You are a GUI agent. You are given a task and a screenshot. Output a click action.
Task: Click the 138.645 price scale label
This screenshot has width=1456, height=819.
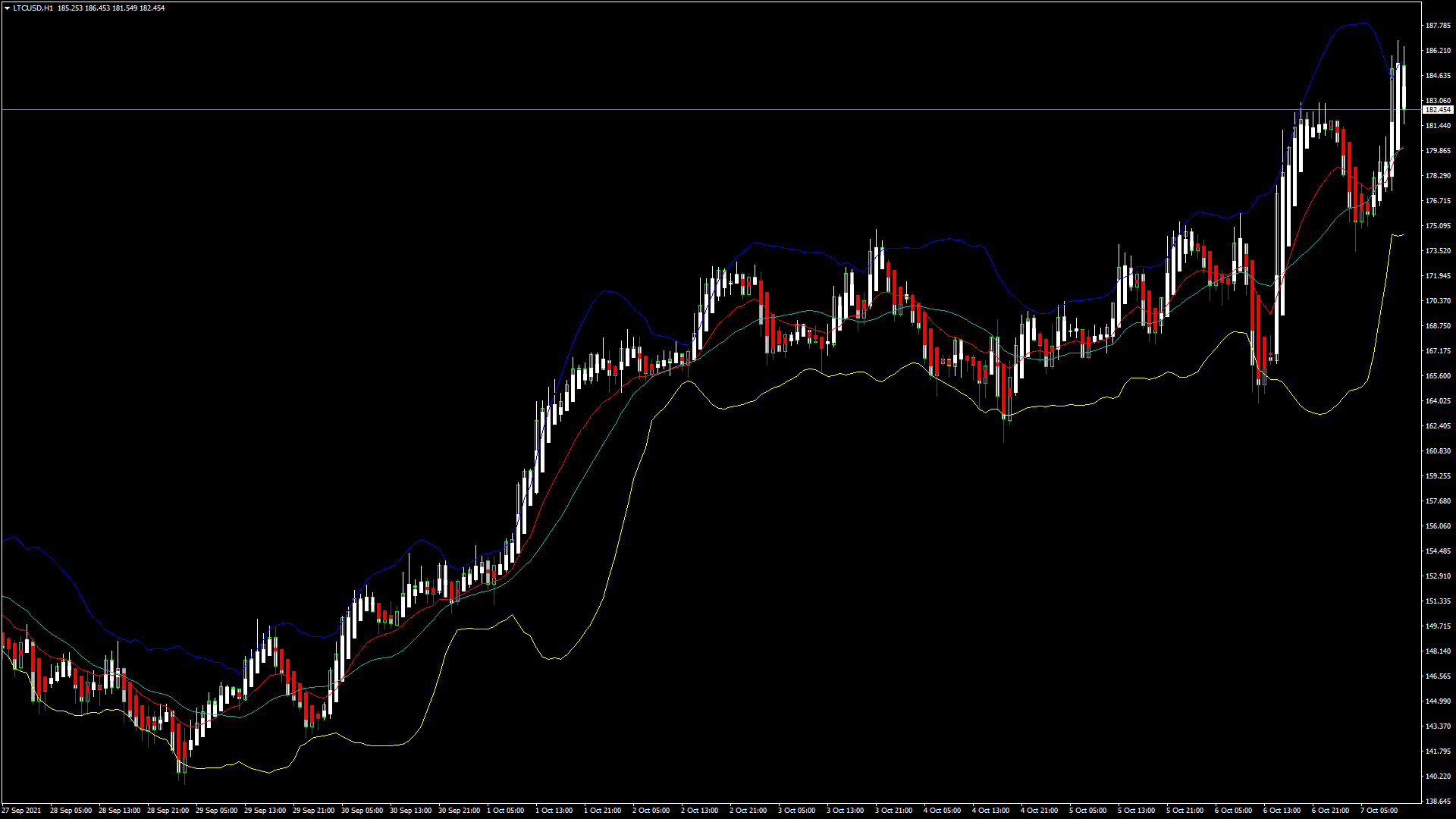1438,801
